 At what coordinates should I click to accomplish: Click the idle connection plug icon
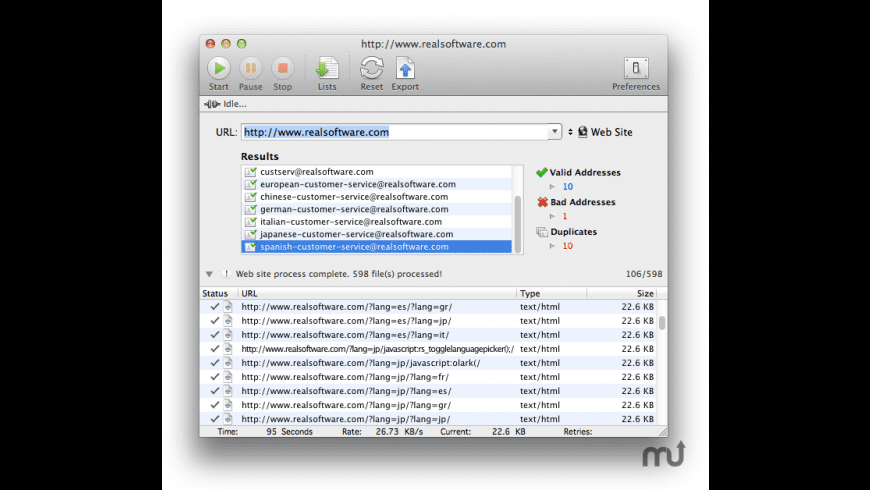211,104
